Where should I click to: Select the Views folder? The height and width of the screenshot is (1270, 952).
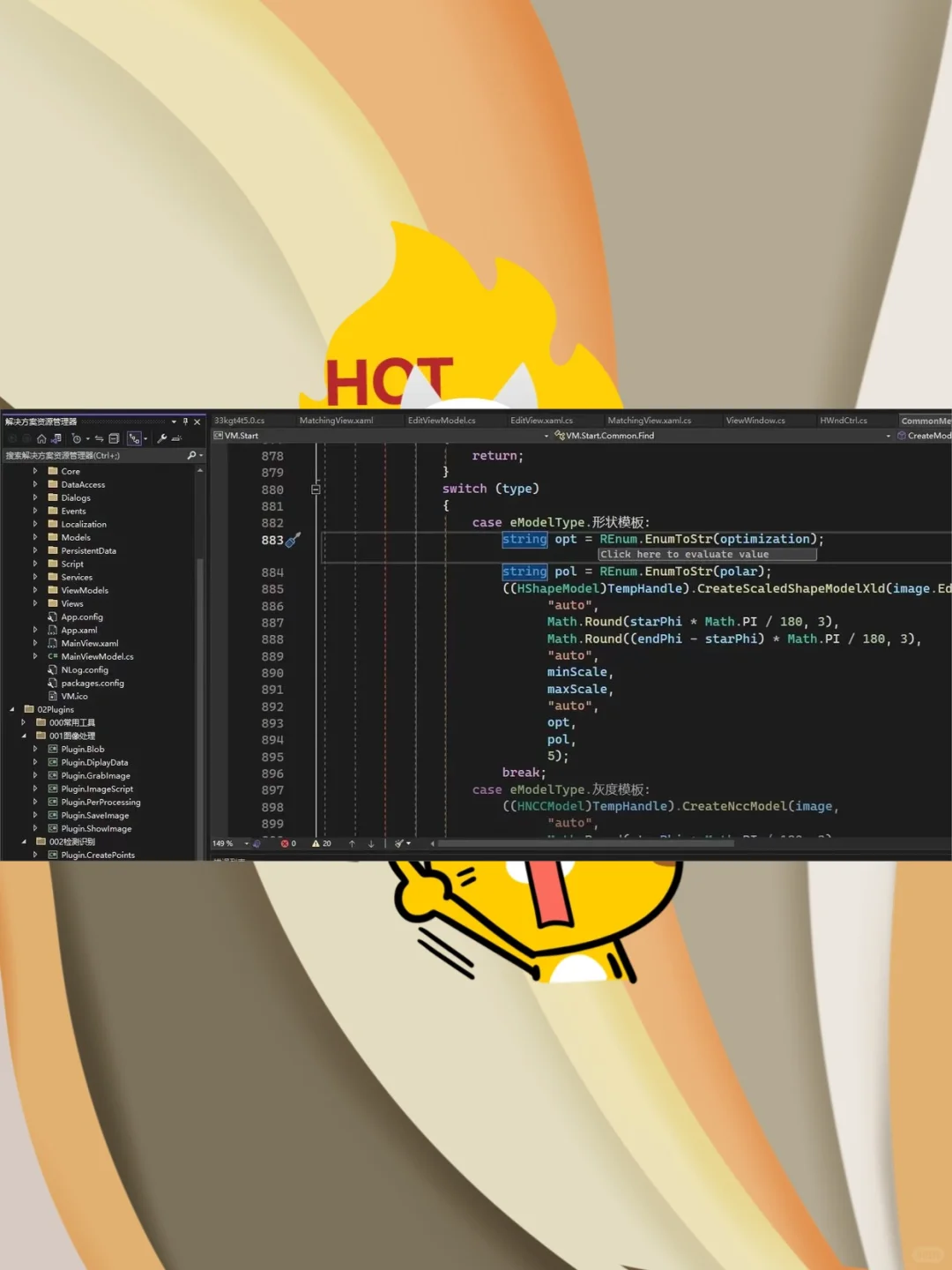(x=72, y=603)
